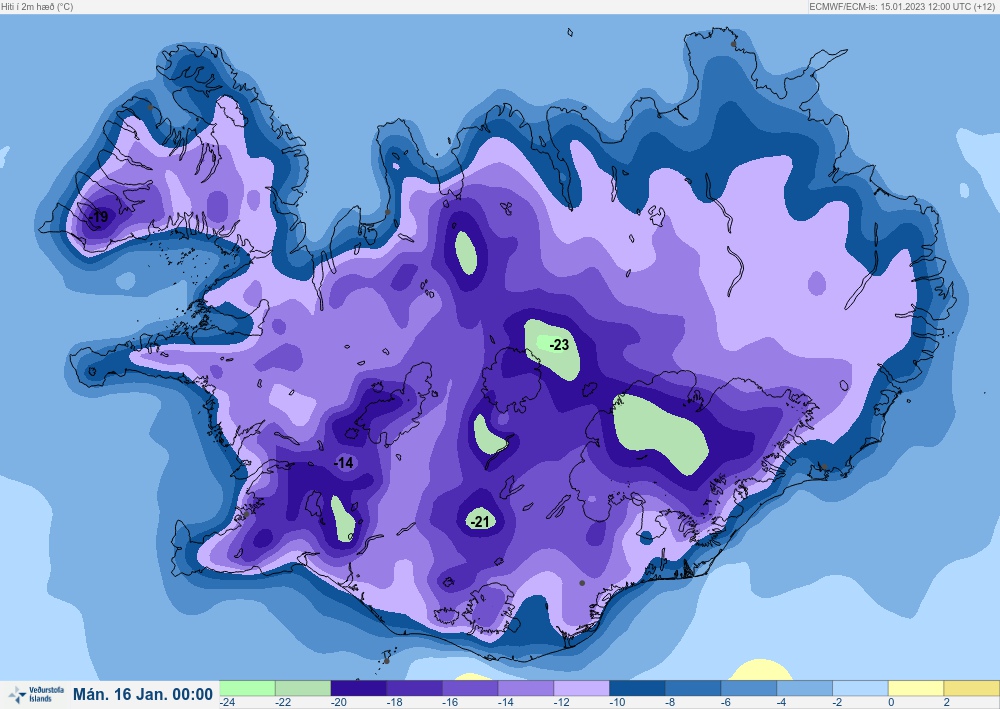Pick the legend swatch starting at -14

[x=526, y=688]
